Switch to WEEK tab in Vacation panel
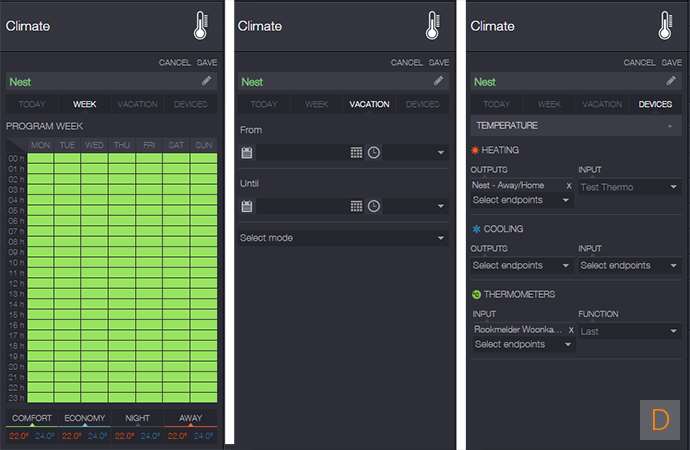 (x=316, y=104)
